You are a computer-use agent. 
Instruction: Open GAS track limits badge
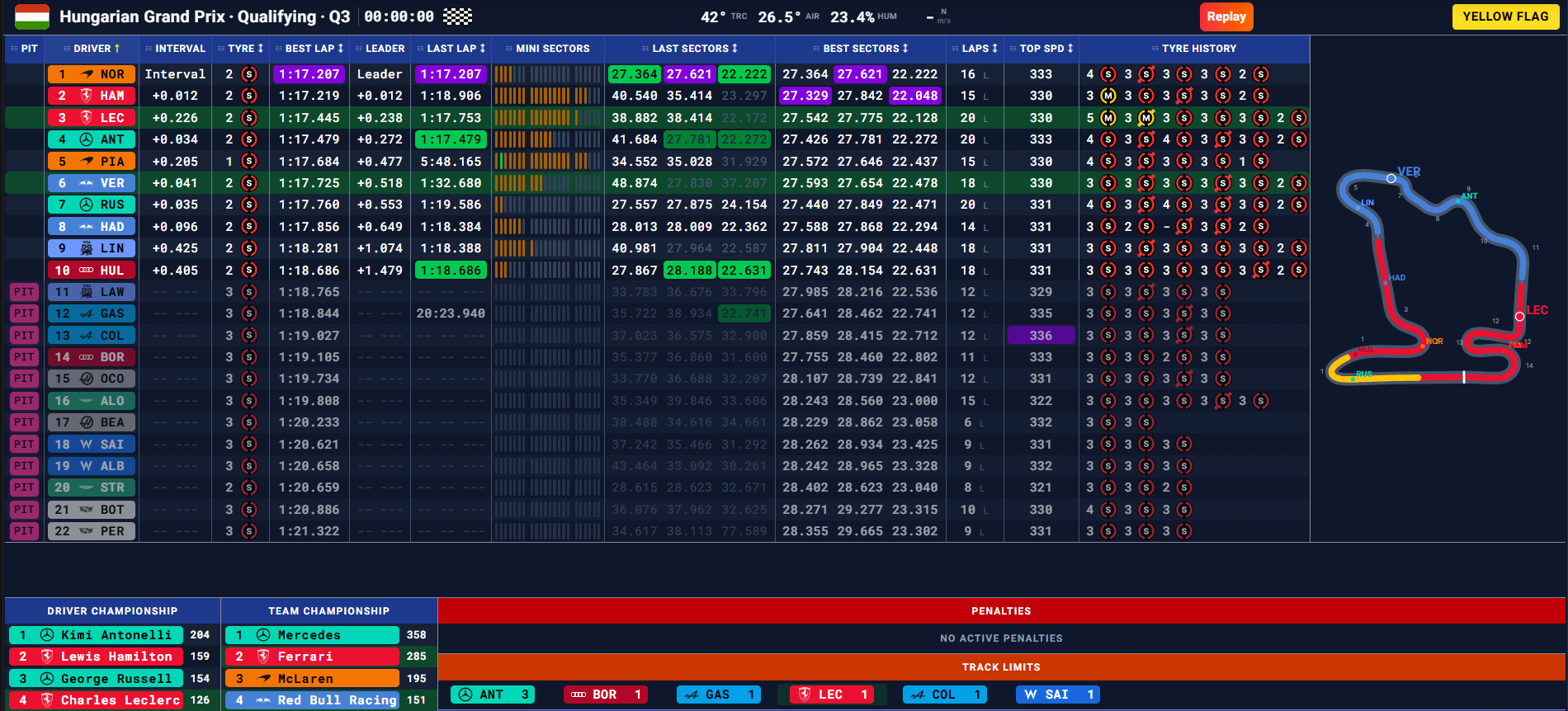pos(719,695)
